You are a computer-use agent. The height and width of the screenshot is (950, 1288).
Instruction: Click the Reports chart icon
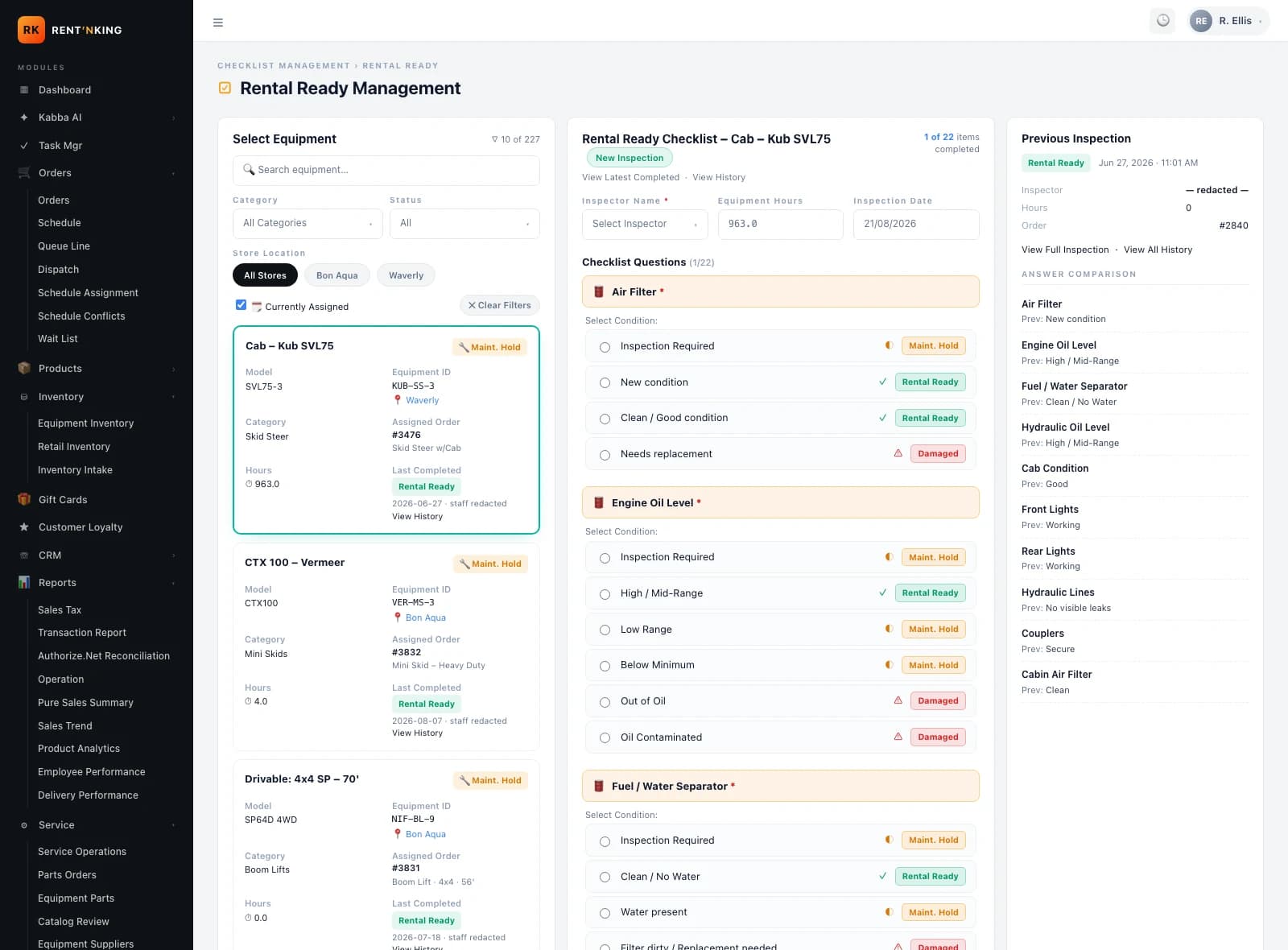[x=24, y=582]
